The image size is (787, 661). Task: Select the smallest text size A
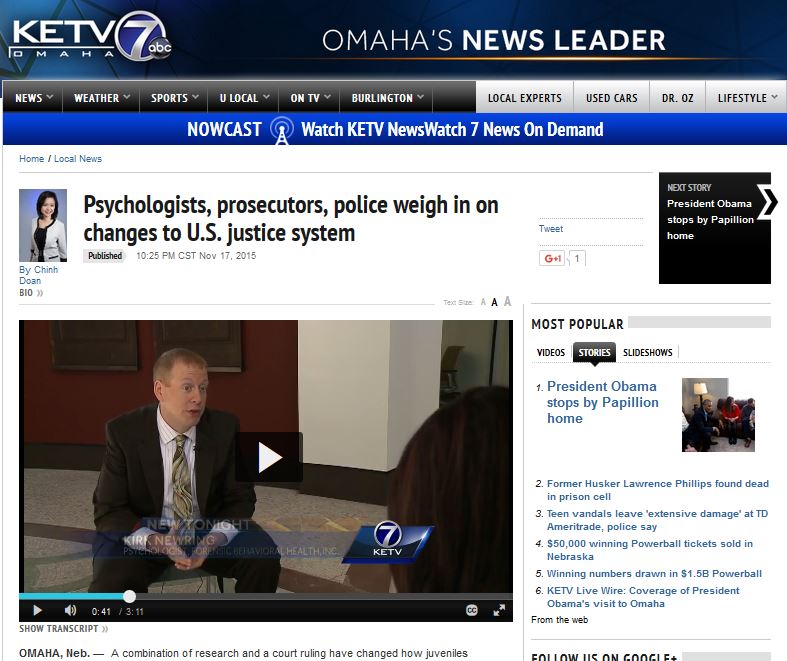tap(483, 302)
